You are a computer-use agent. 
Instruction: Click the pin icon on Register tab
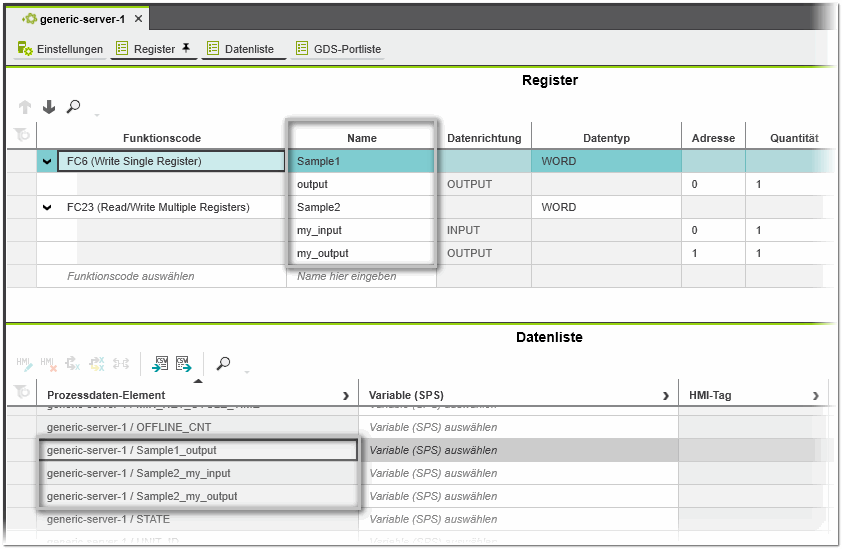point(186,48)
